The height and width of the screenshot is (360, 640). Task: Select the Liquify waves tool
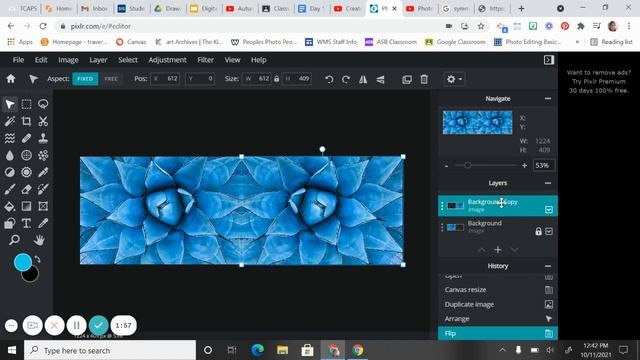10,138
